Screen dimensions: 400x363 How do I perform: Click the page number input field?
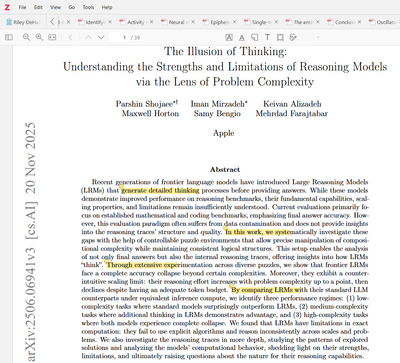click(x=119, y=37)
